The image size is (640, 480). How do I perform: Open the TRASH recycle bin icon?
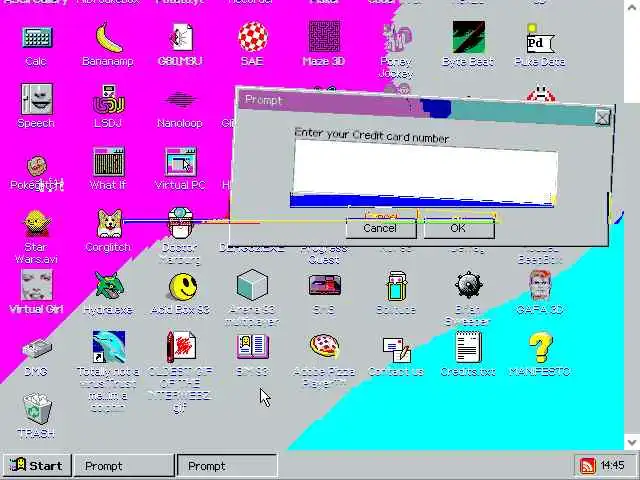pos(37,409)
